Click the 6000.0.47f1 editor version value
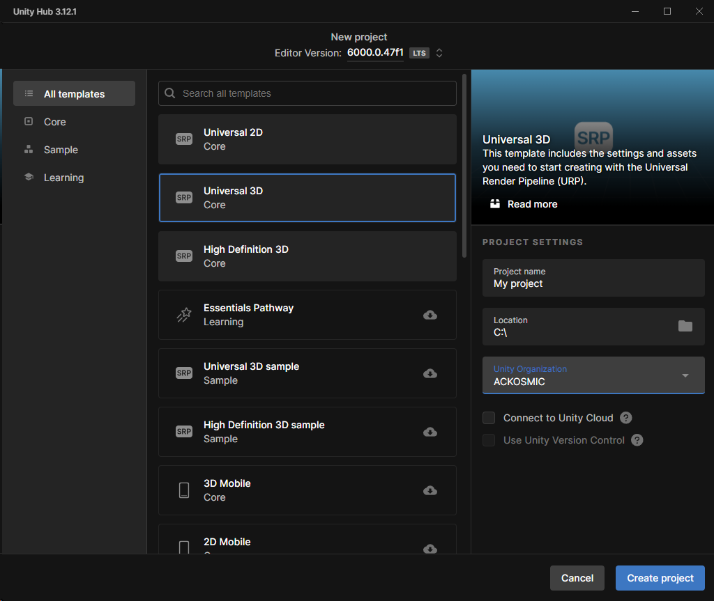Screen dimensions: 714x601 [x=375, y=52]
